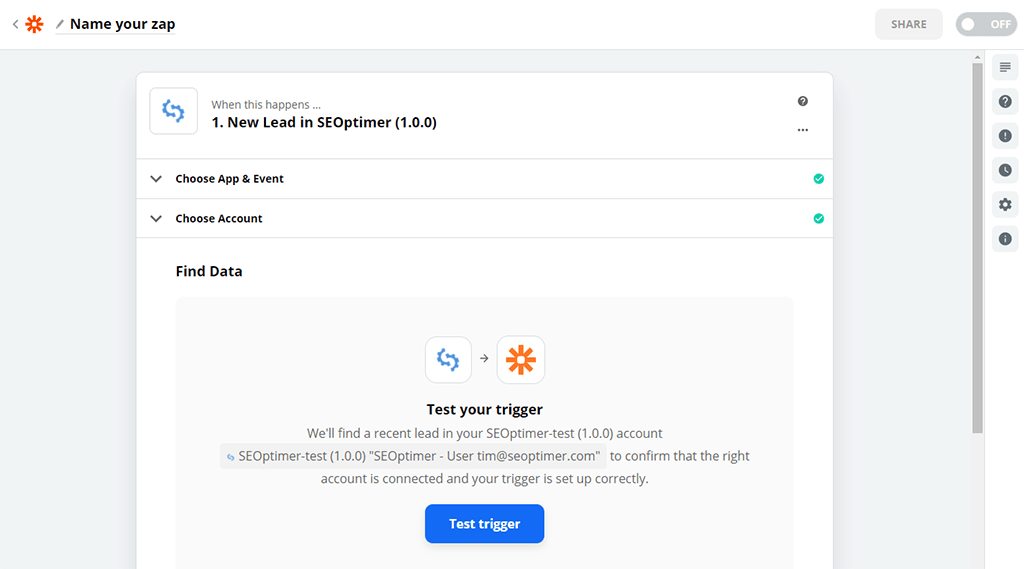Open the history clock icon in sidebar

(1005, 170)
